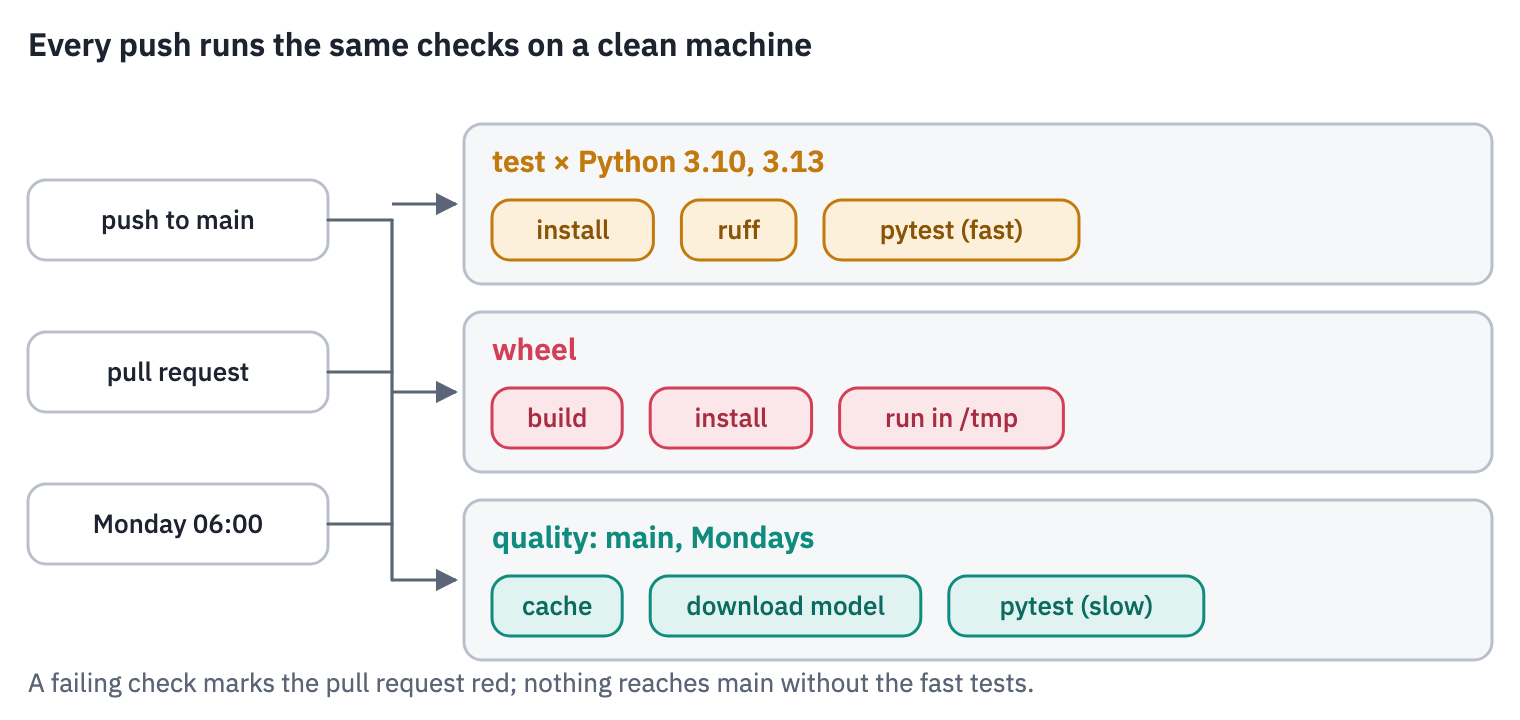1520x720 pixels.
Task: Click the 'wheel' job title
Action: [x=534, y=350]
